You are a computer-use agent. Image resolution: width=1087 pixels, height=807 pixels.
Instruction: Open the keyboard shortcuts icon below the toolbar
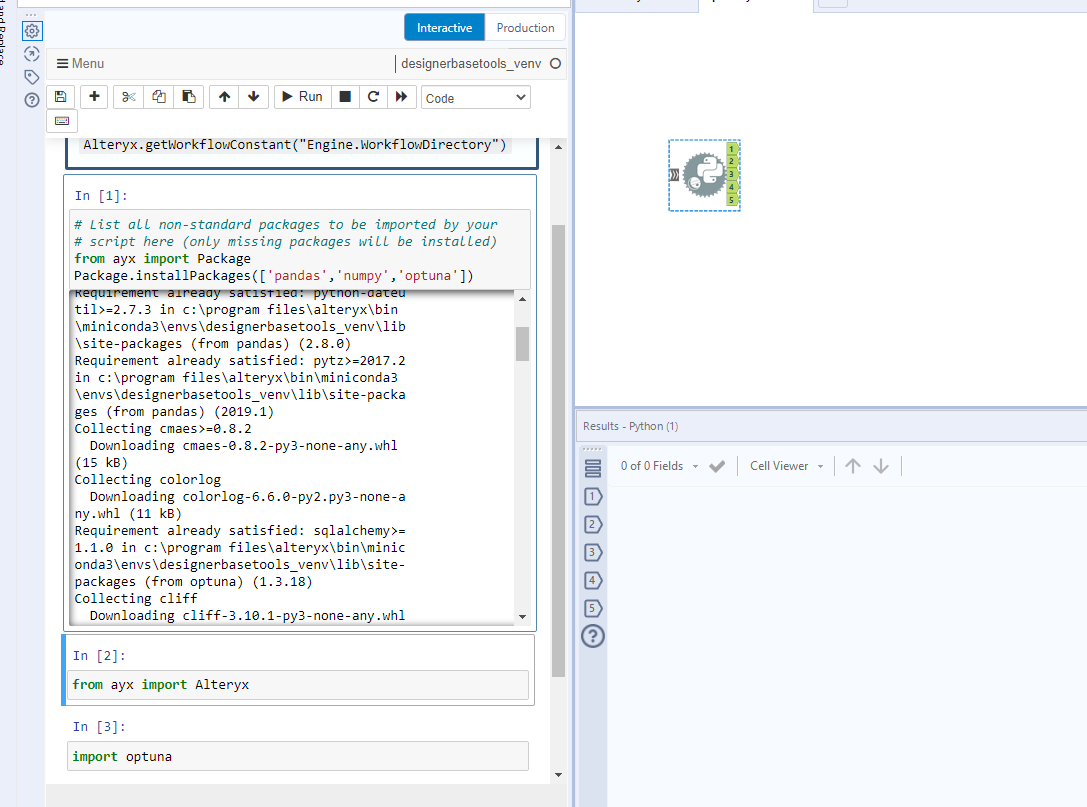[61, 120]
